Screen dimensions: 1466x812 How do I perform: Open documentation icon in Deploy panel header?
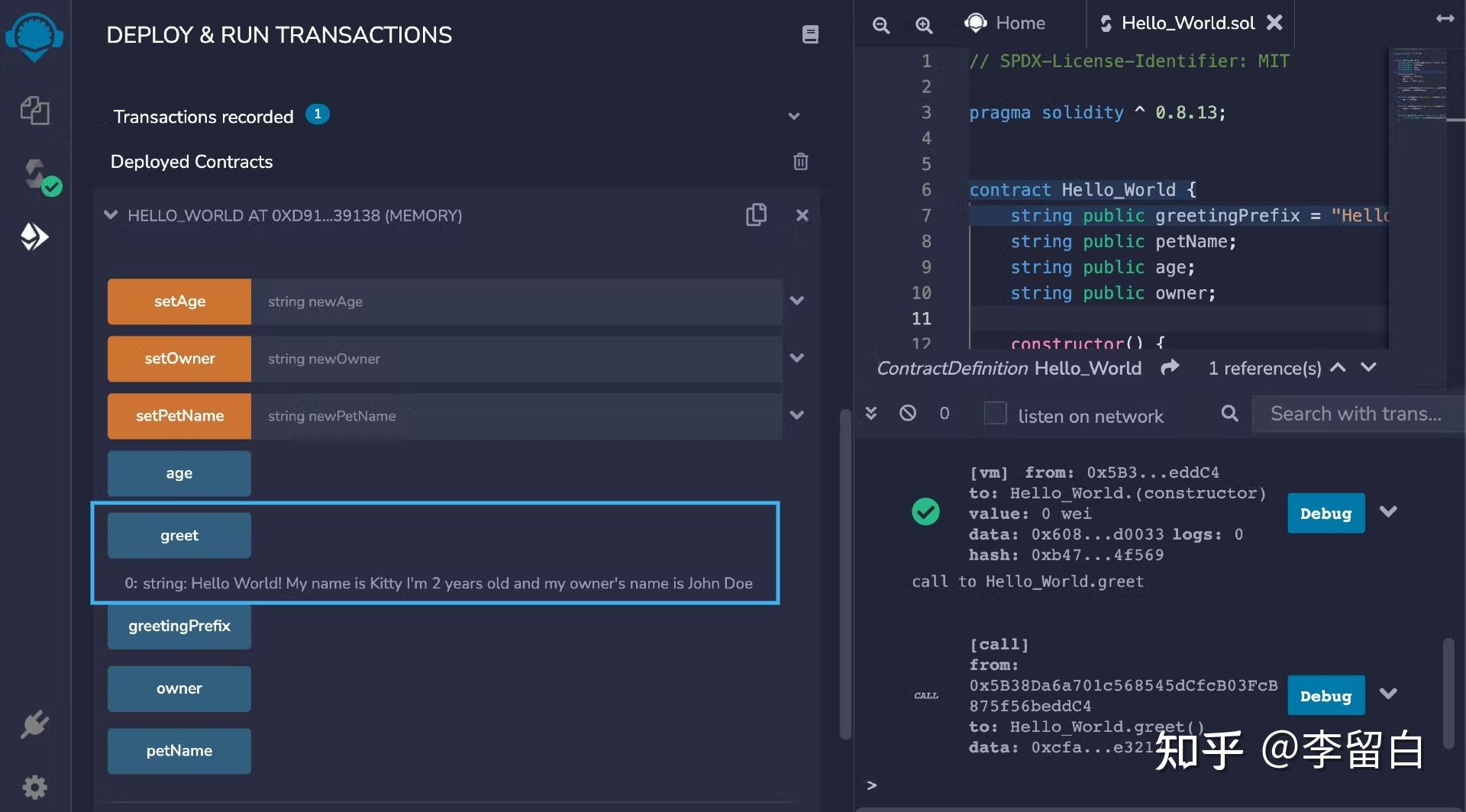click(810, 34)
